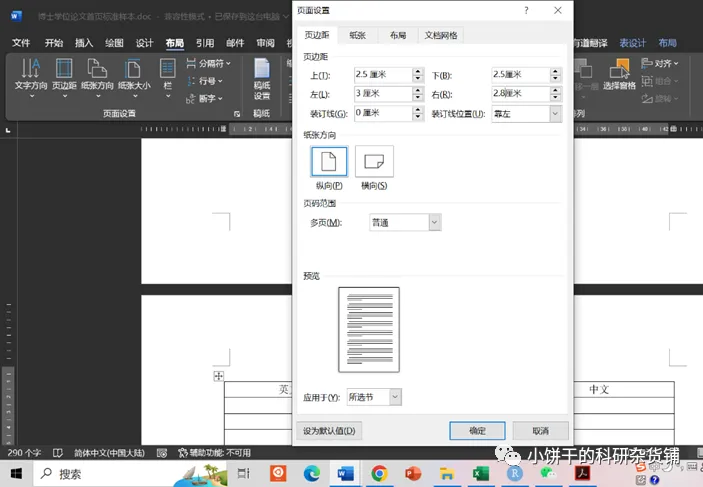Open the 开始 ribbon tab
Viewport: 703px width, 487px height.
click(54, 43)
